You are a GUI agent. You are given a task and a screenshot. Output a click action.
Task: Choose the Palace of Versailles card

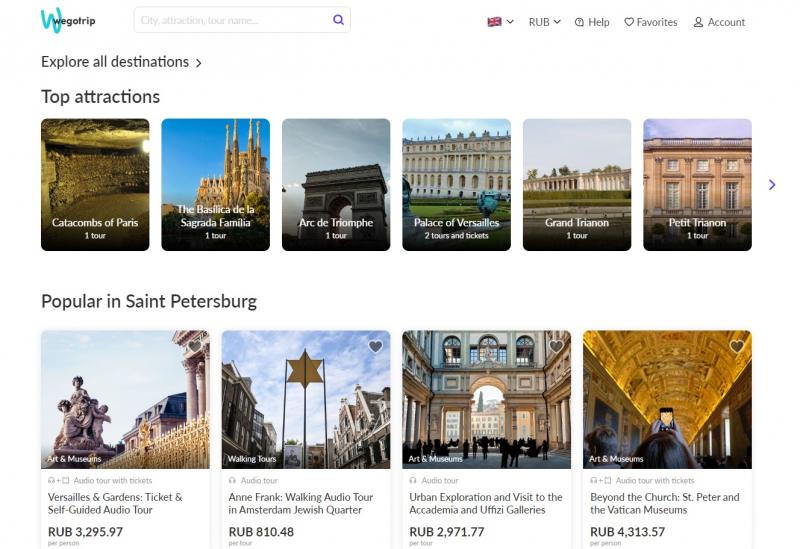456,184
